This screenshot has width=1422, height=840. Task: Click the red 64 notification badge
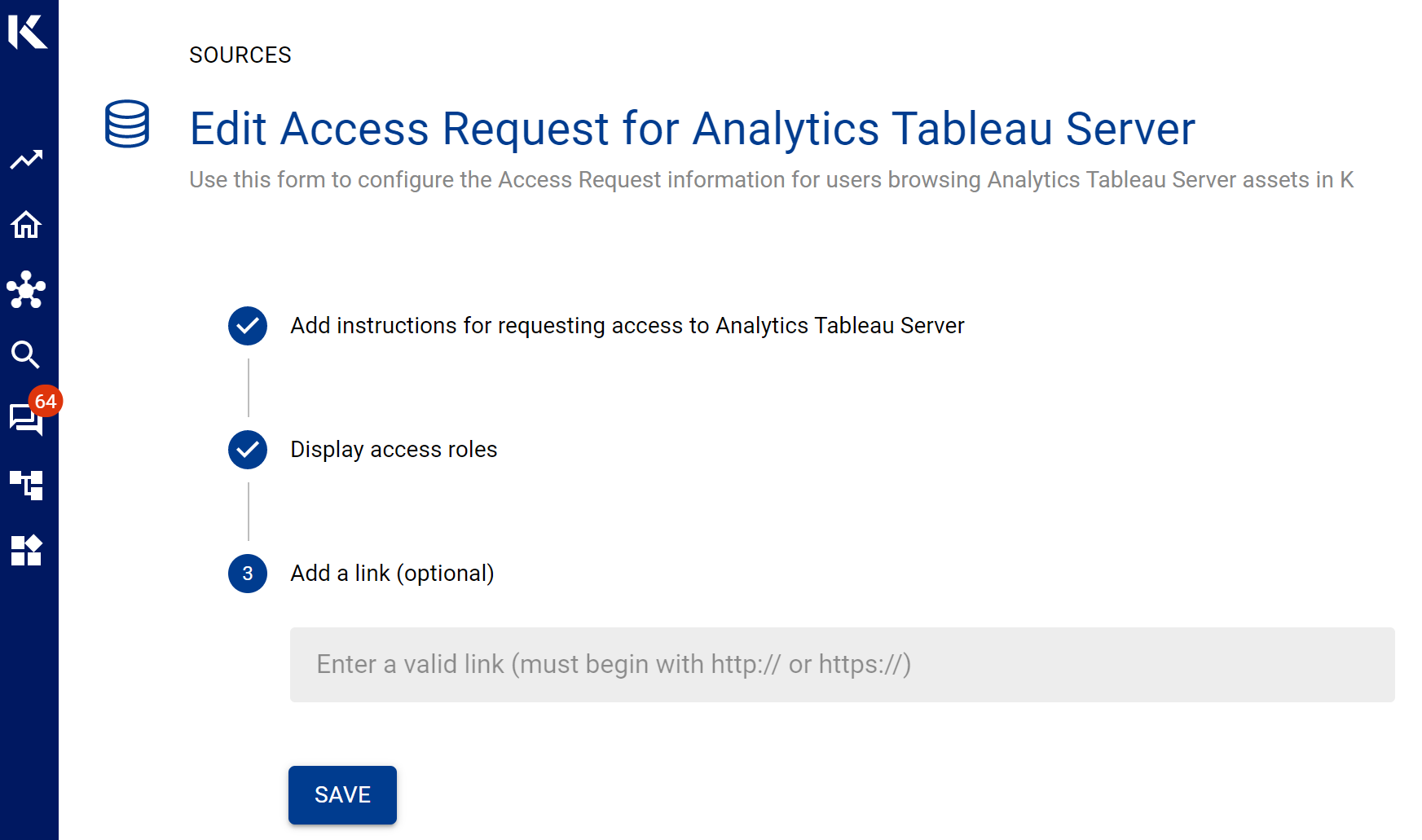pyautogui.click(x=47, y=401)
